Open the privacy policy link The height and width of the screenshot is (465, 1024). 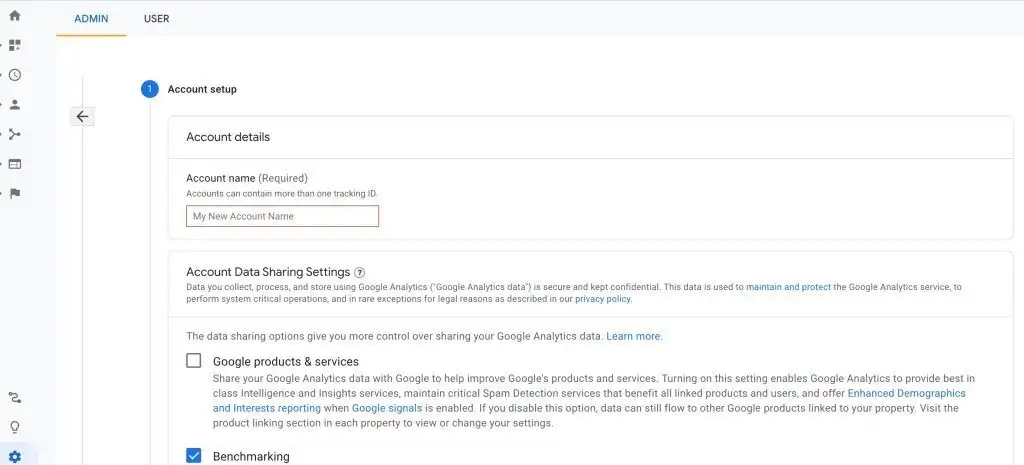click(603, 299)
